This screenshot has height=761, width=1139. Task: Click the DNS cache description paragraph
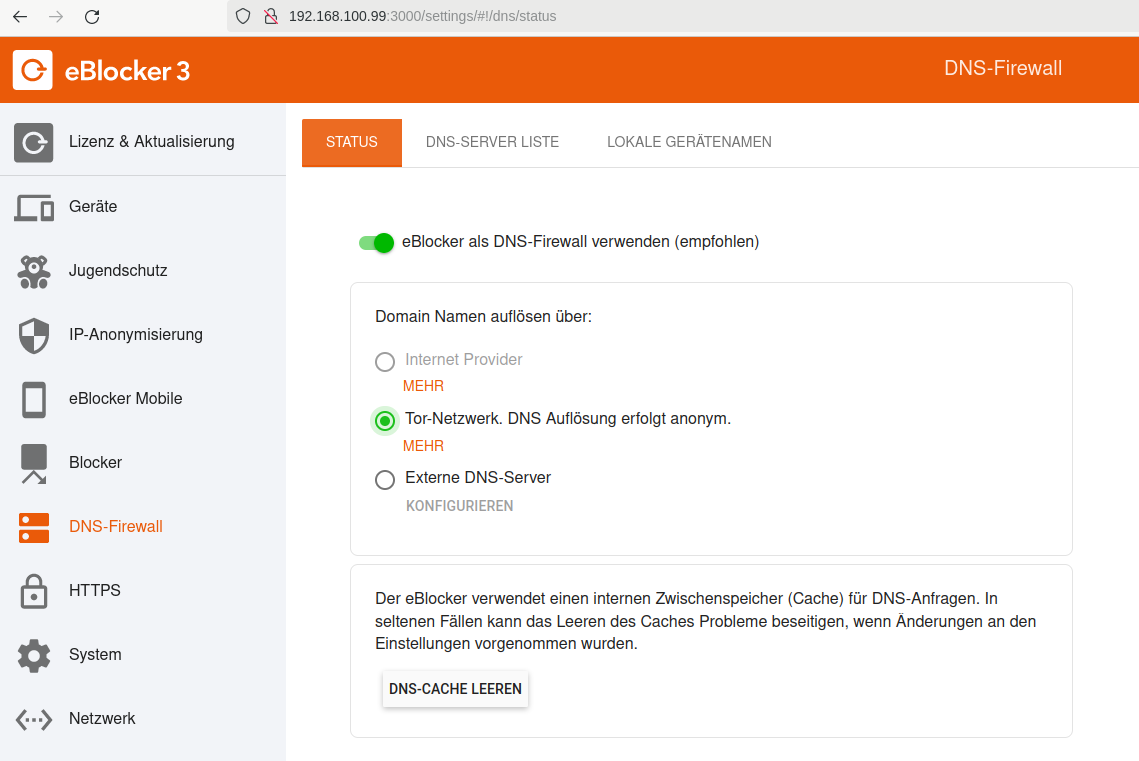pos(705,621)
